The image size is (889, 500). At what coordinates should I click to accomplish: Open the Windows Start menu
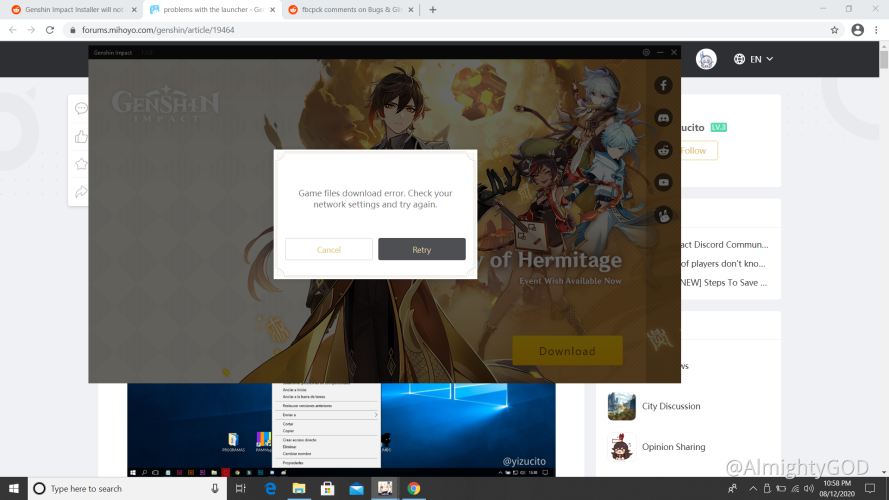tap(14, 489)
